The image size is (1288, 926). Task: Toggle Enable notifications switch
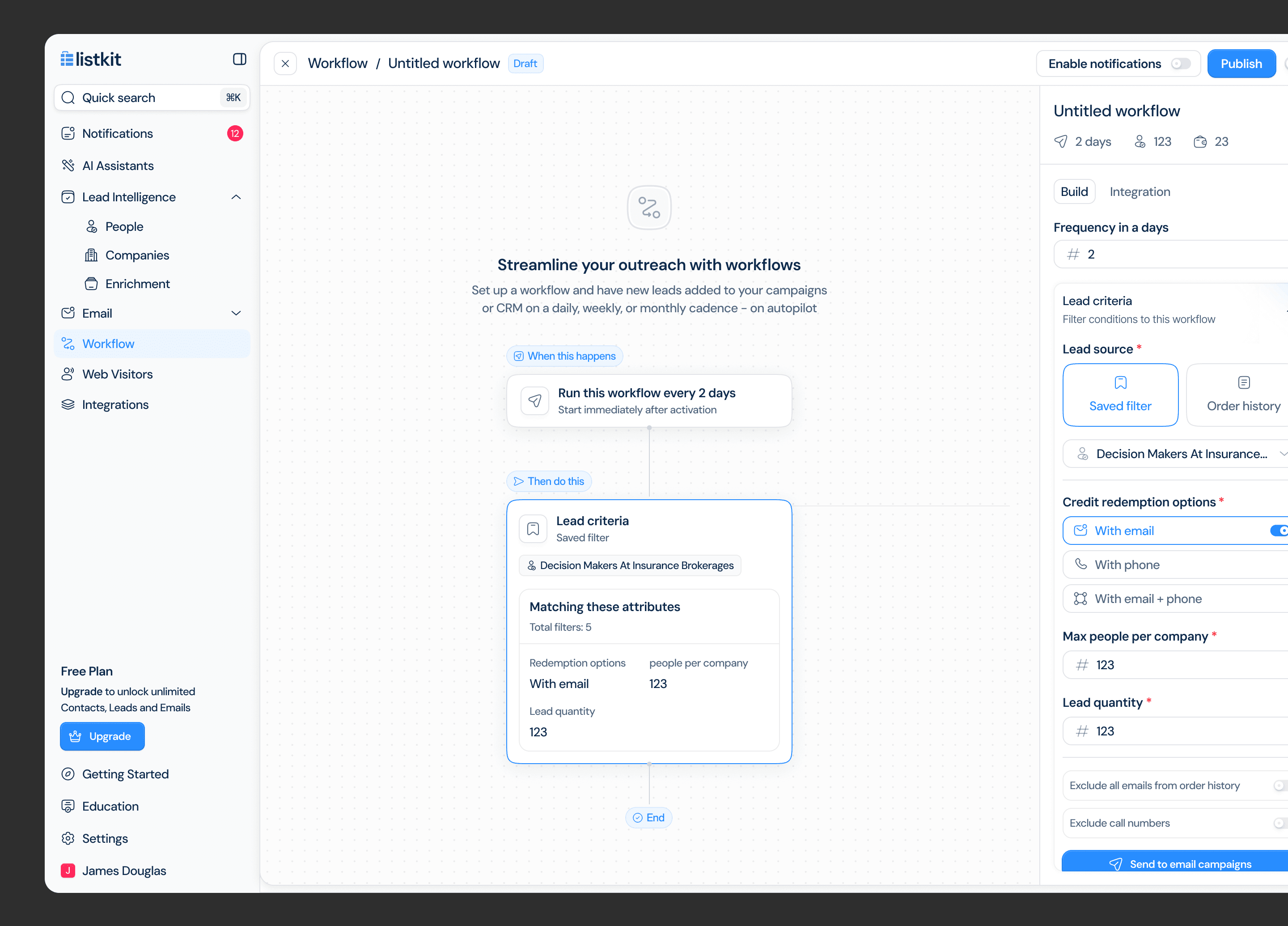(x=1181, y=64)
